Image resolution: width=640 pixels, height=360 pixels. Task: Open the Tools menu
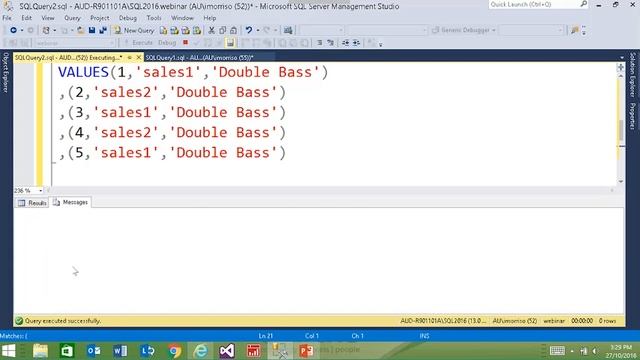(154, 18)
